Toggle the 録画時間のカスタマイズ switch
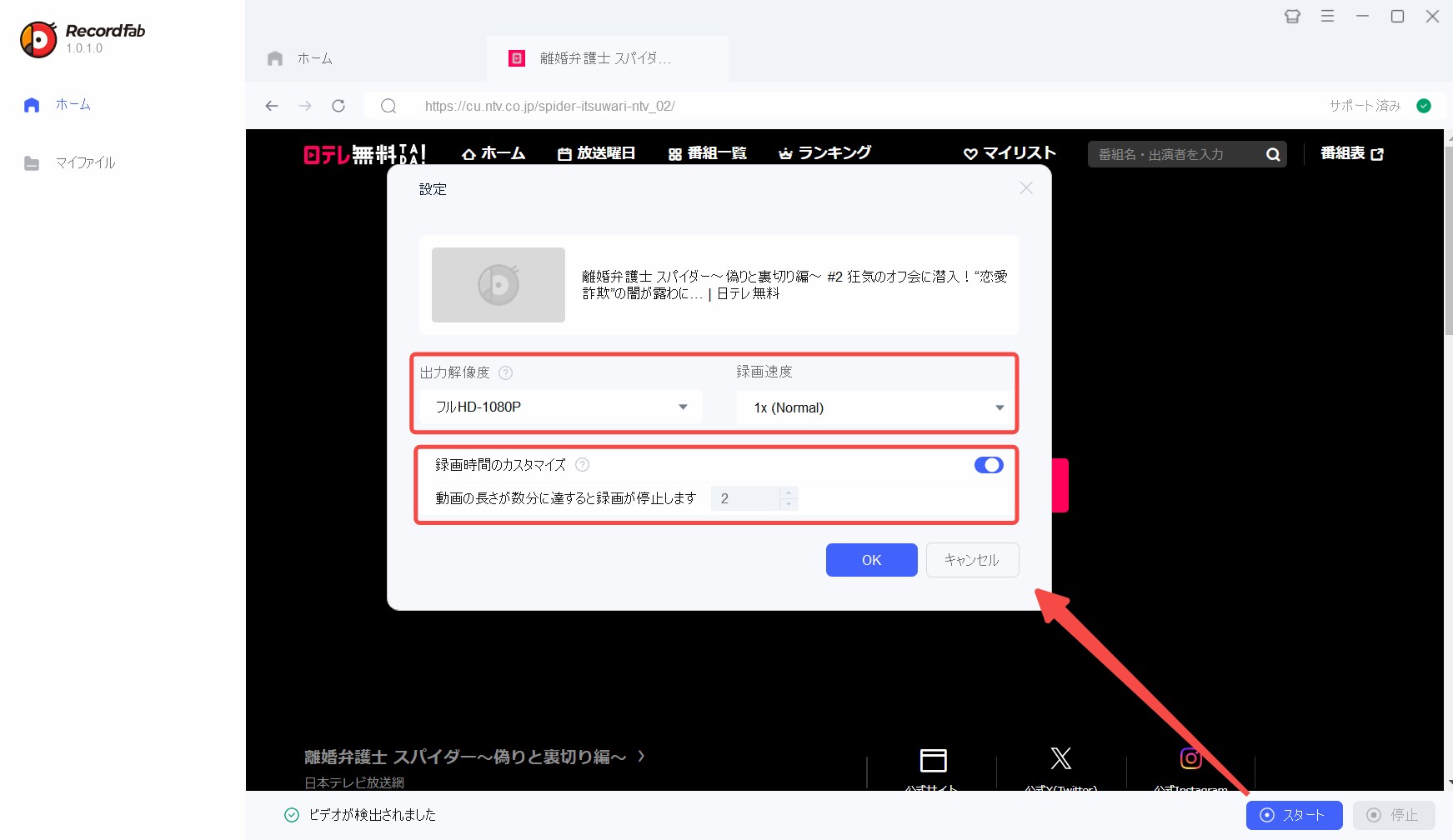Screen dimensions: 1453x840 (989, 465)
